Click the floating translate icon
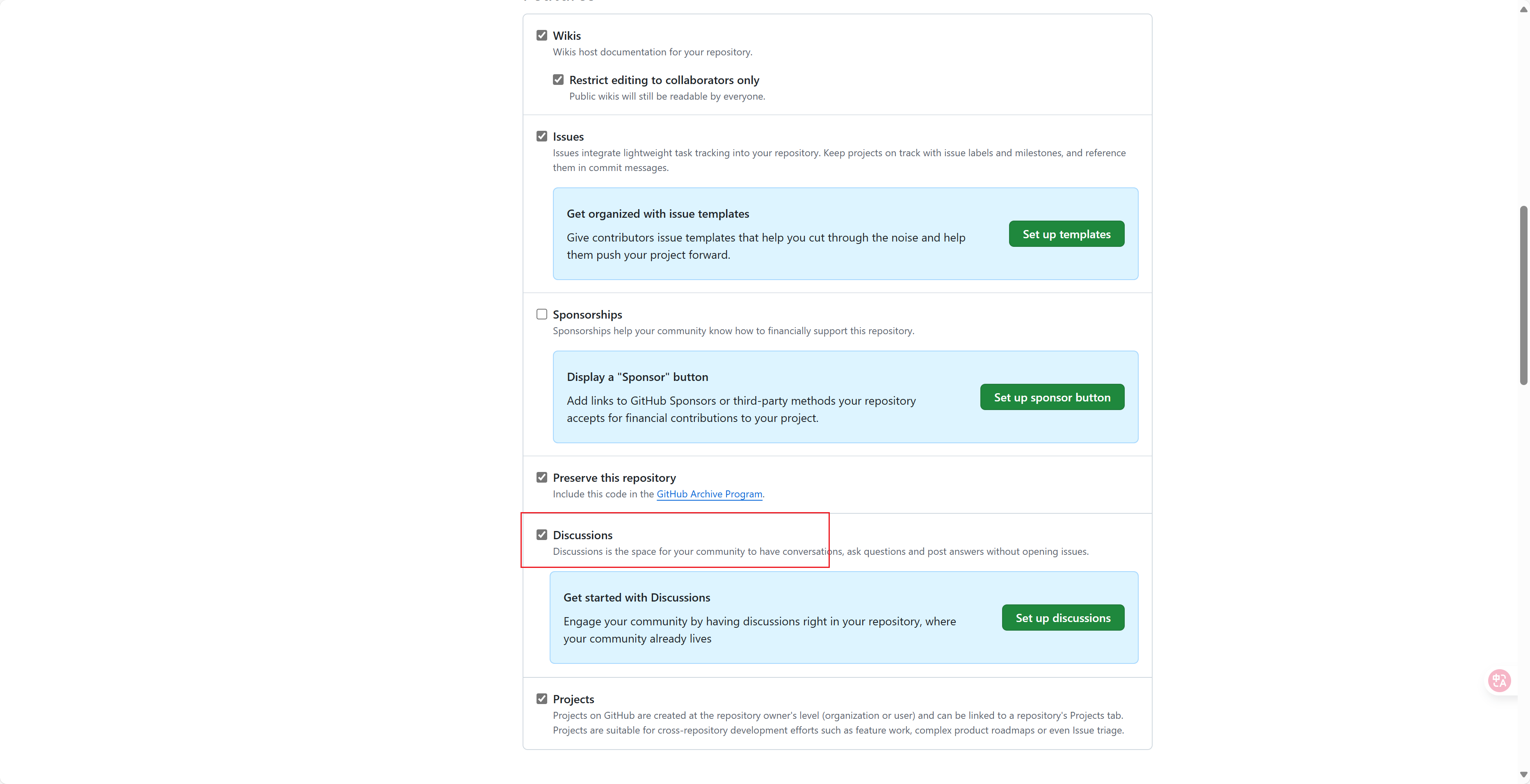The width and height of the screenshot is (1530, 784). 1499,680
